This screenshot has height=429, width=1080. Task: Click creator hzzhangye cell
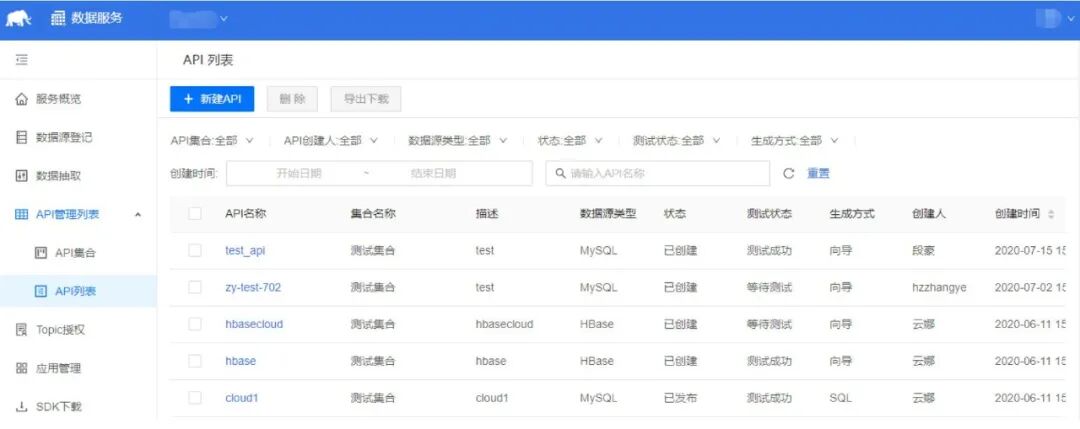939,287
